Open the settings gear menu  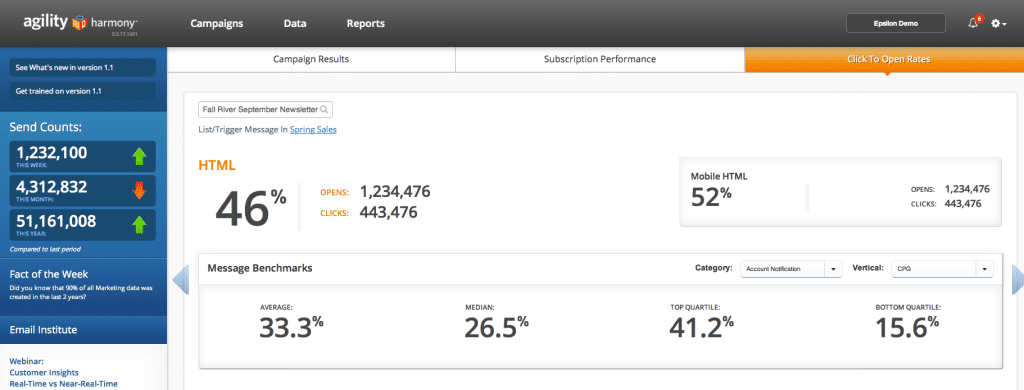point(999,24)
